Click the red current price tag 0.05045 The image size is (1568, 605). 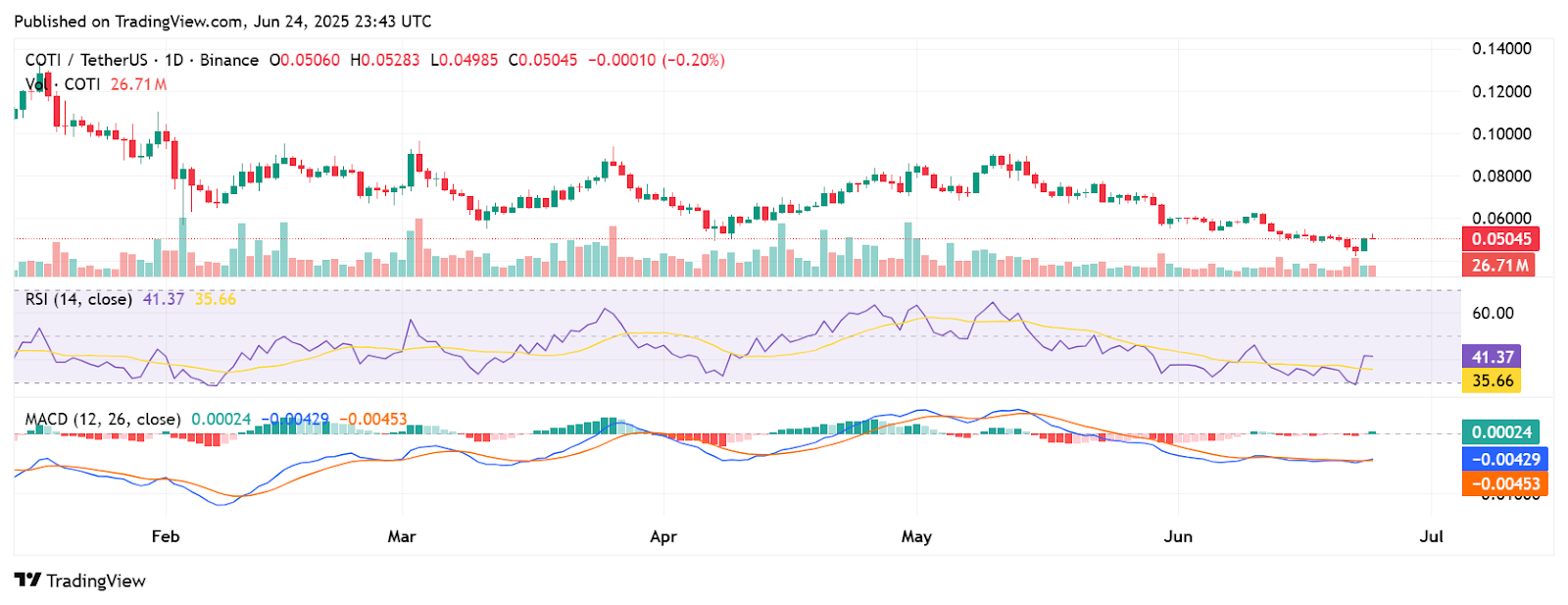point(1500,239)
